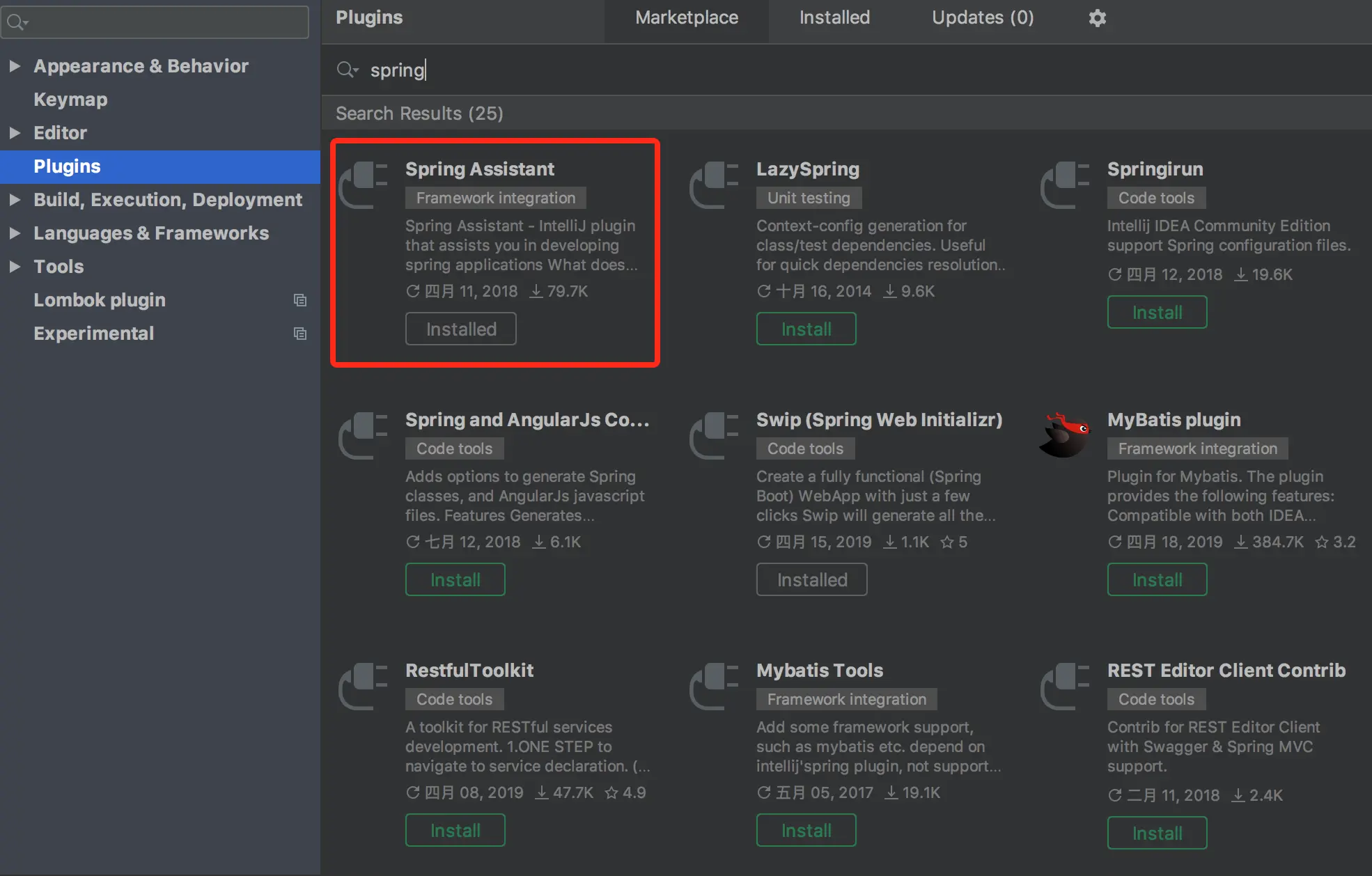Open the plugins settings gear menu
Image resolution: width=1372 pixels, height=876 pixels.
tap(1097, 18)
